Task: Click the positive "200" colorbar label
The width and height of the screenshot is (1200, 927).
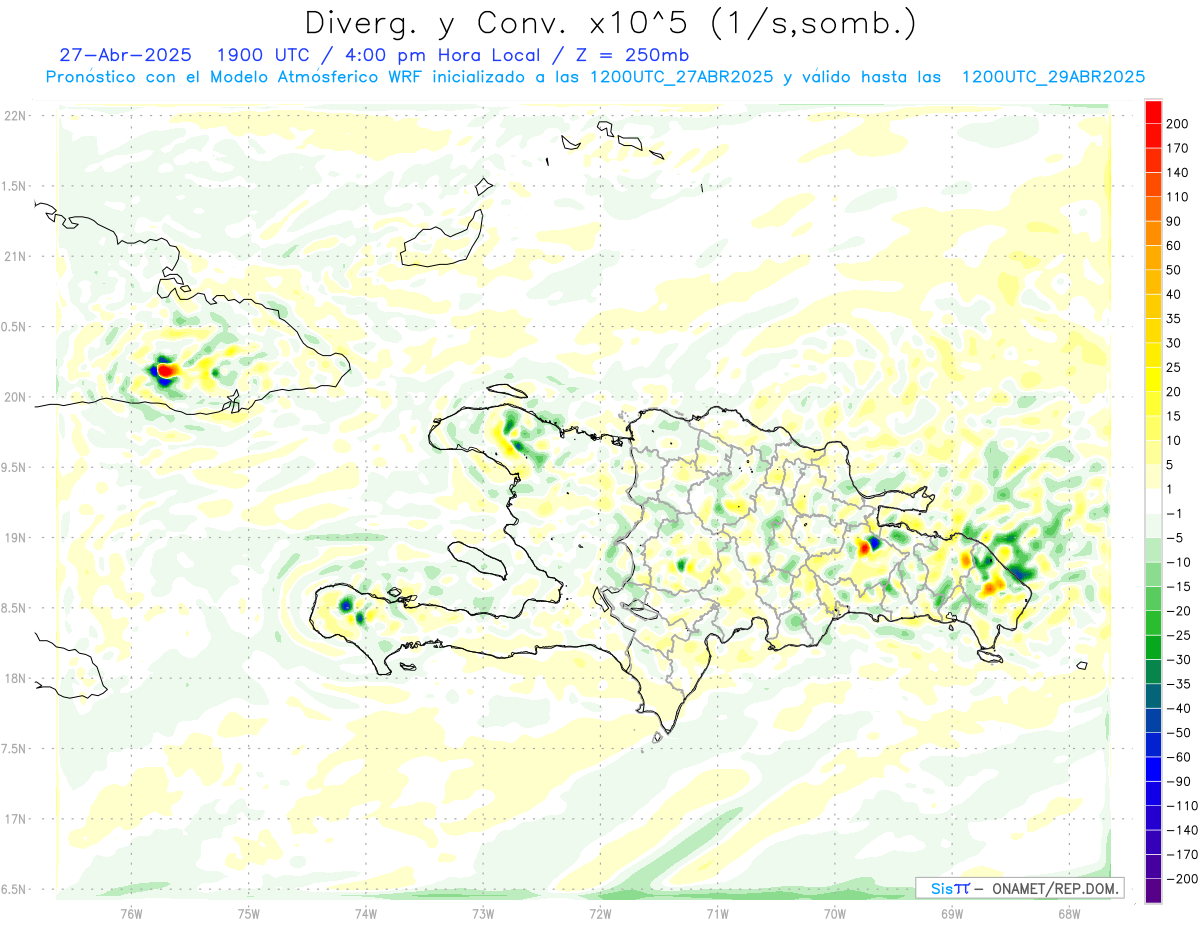Action: pos(1179,124)
